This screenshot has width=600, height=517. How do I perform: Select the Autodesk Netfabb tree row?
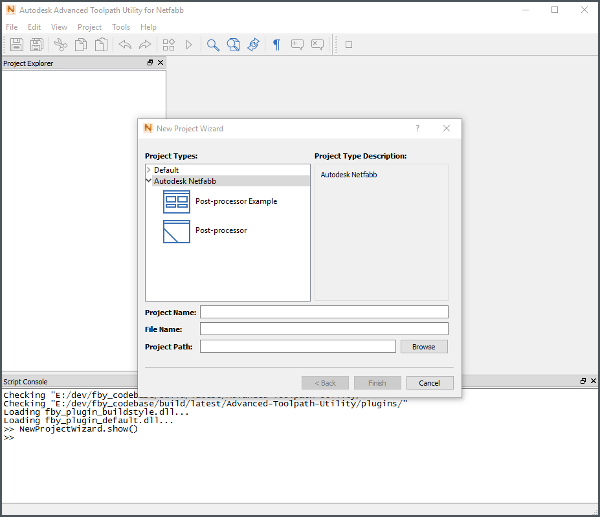(231, 181)
